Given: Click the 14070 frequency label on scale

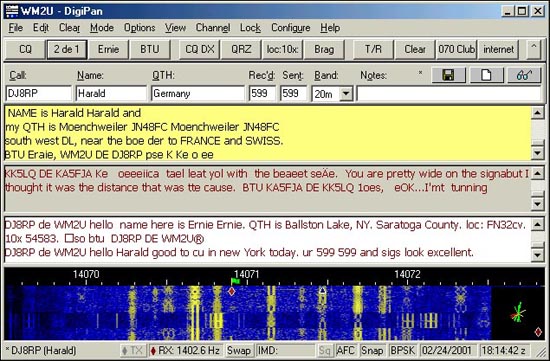Looking at the screenshot, I should point(86,274).
